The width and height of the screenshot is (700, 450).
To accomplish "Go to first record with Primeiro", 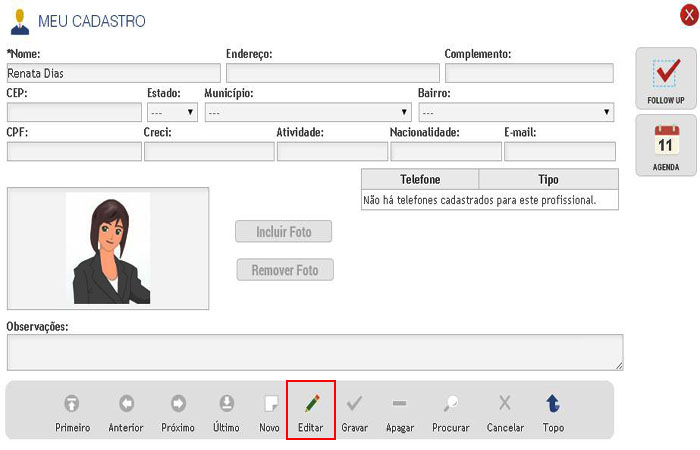I will pos(72,404).
